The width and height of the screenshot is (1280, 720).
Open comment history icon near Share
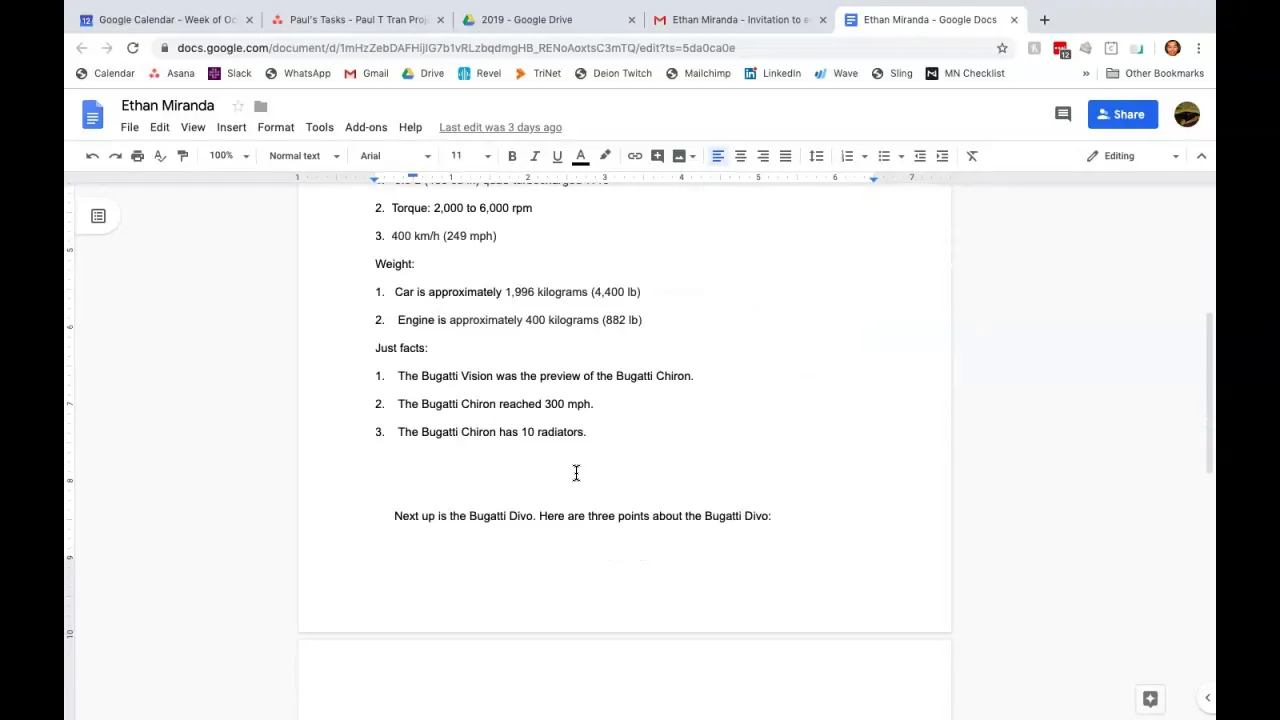tap(1063, 114)
